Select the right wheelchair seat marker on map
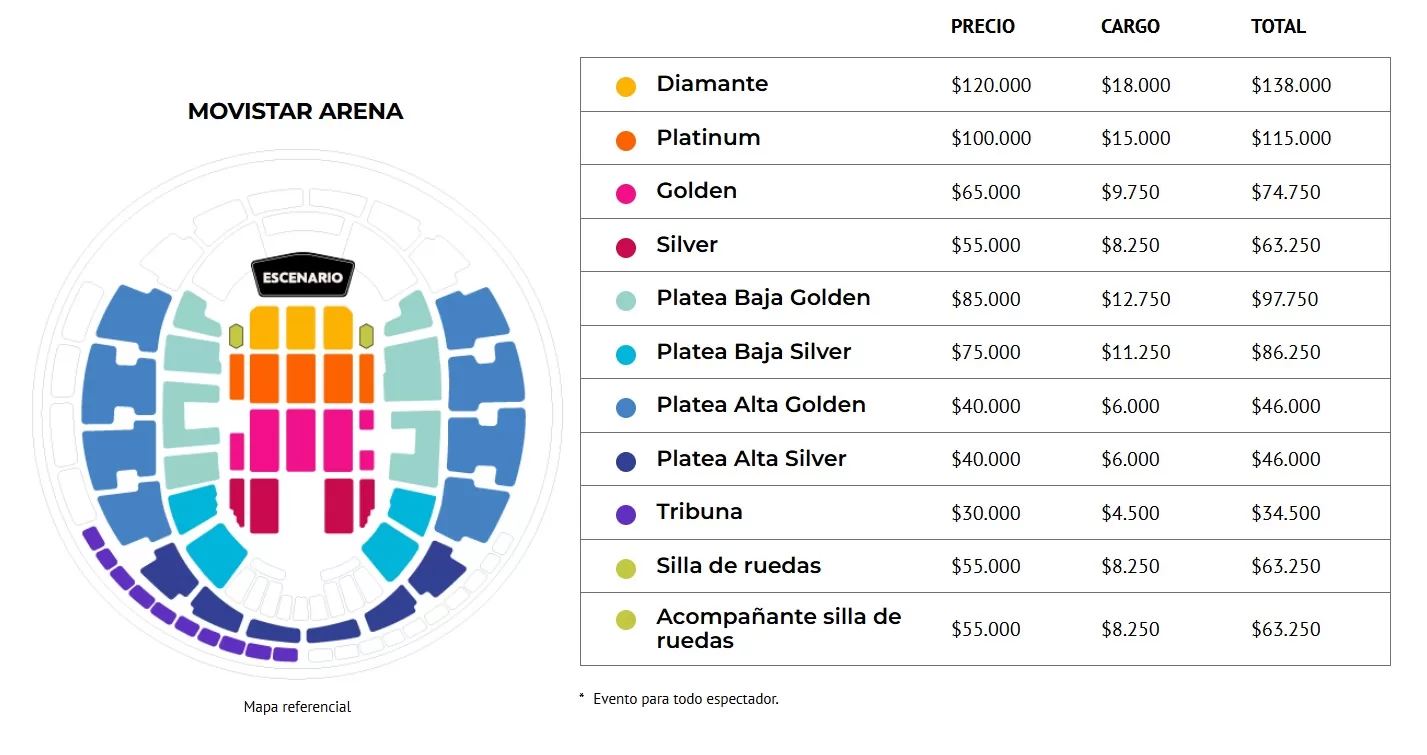 coord(367,335)
